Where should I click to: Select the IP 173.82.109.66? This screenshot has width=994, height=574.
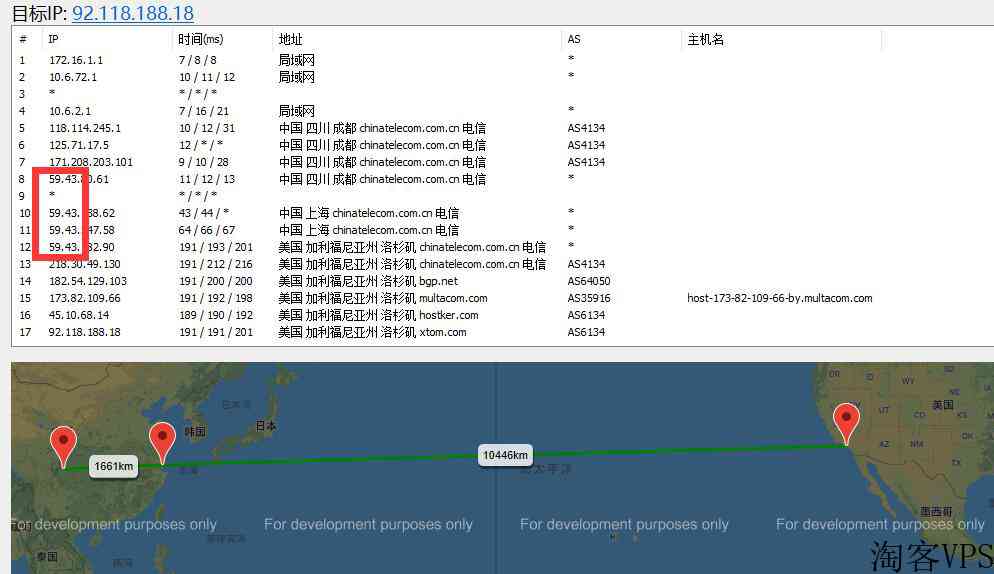pyautogui.click(x=84, y=298)
